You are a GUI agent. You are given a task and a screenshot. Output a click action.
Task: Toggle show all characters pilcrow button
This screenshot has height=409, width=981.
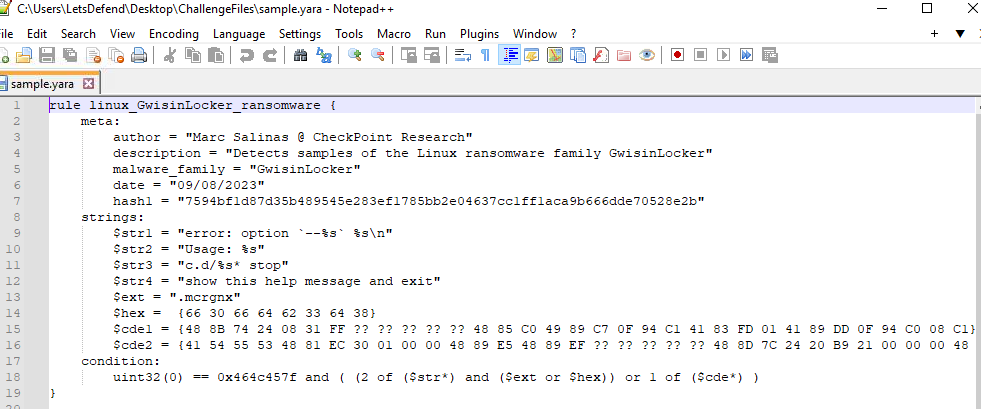click(485, 56)
